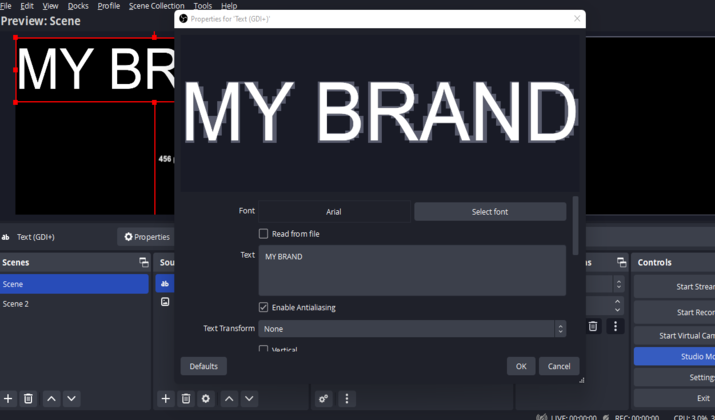Screen dimensions: 715x420
Task: Click into the MY BRAND text box
Action: pyautogui.click(x=412, y=270)
